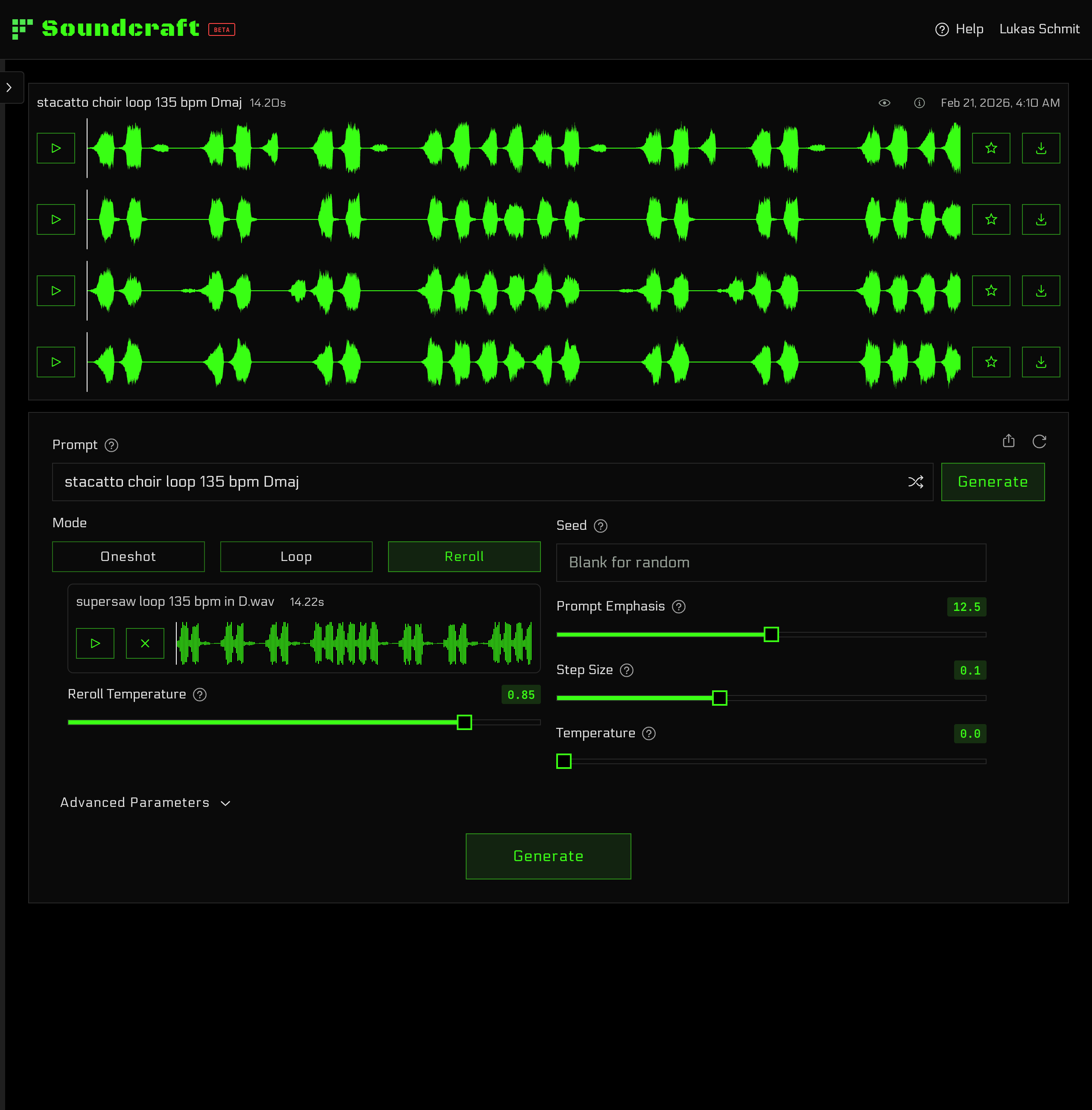This screenshot has width=1092, height=1110.
Task: Reset parameters with the refresh icon
Action: click(x=1039, y=441)
